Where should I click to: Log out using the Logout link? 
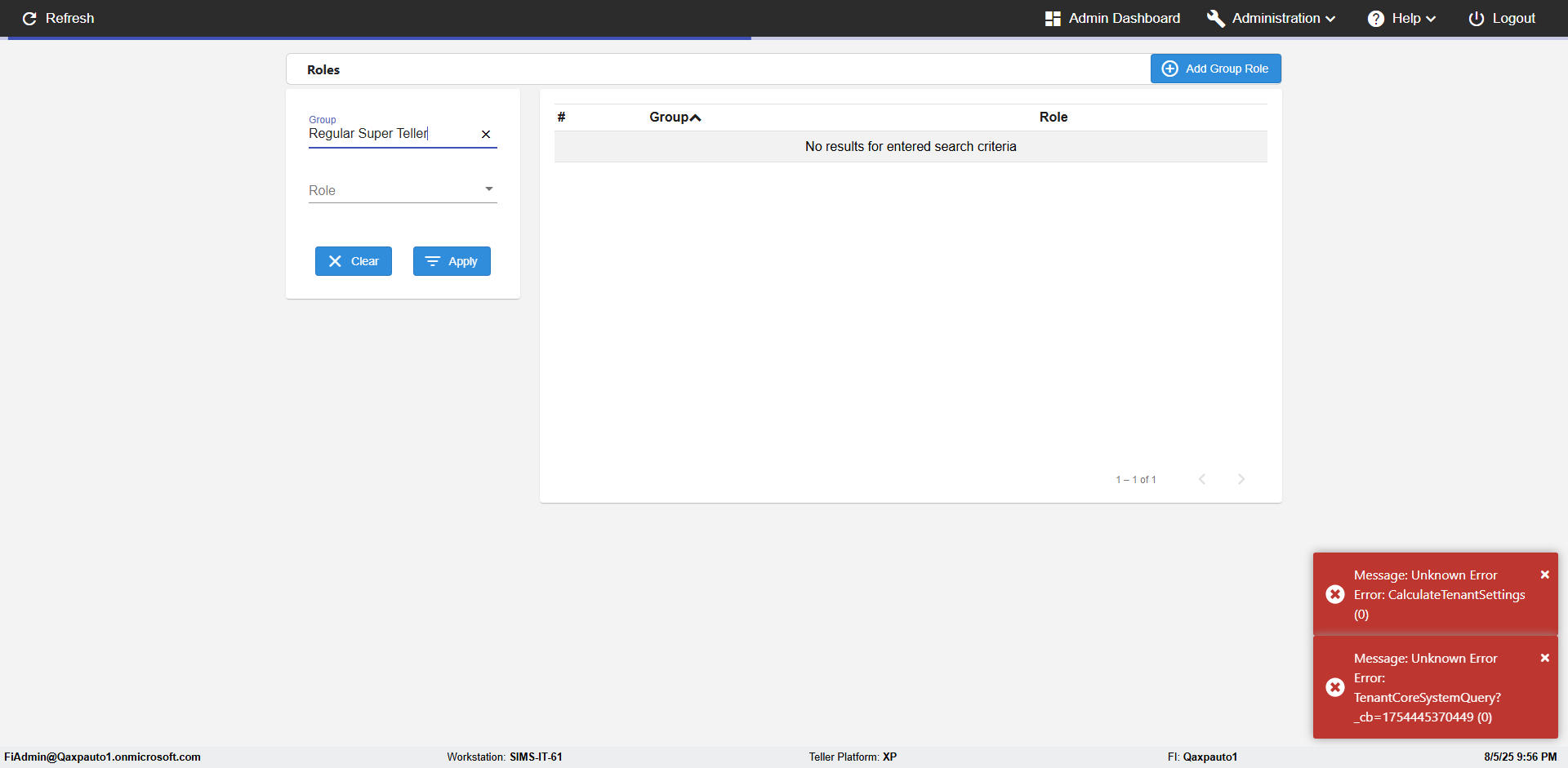click(x=1502, y=18)
